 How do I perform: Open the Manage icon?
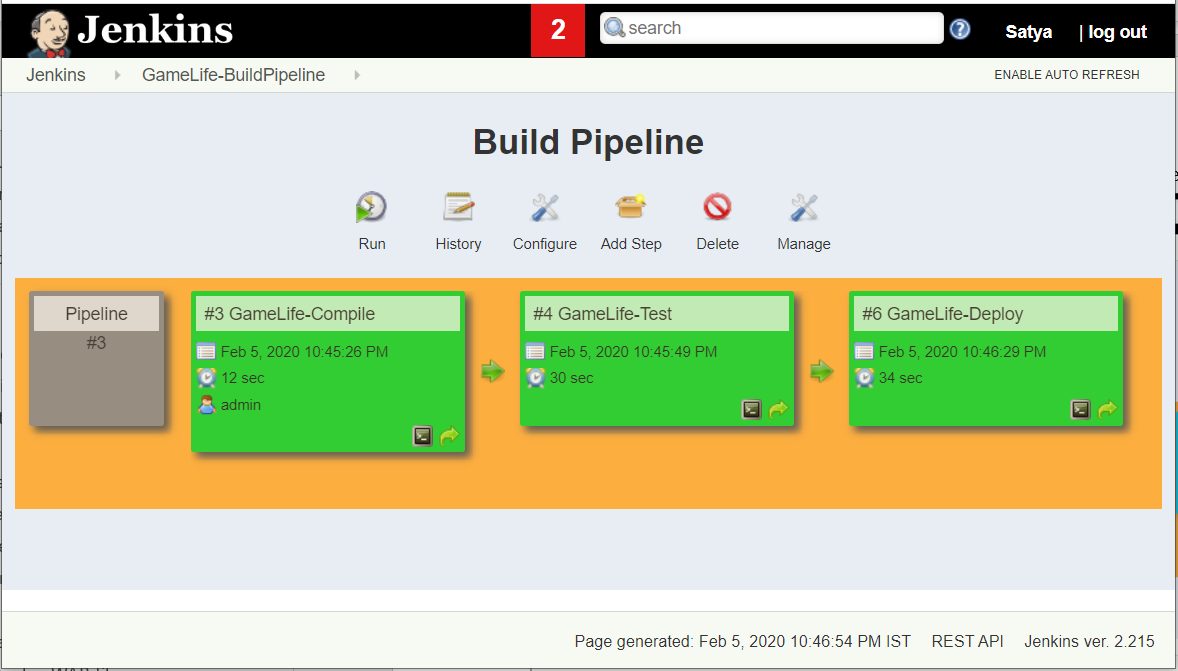pyautogui.click(x=804, y=208)
